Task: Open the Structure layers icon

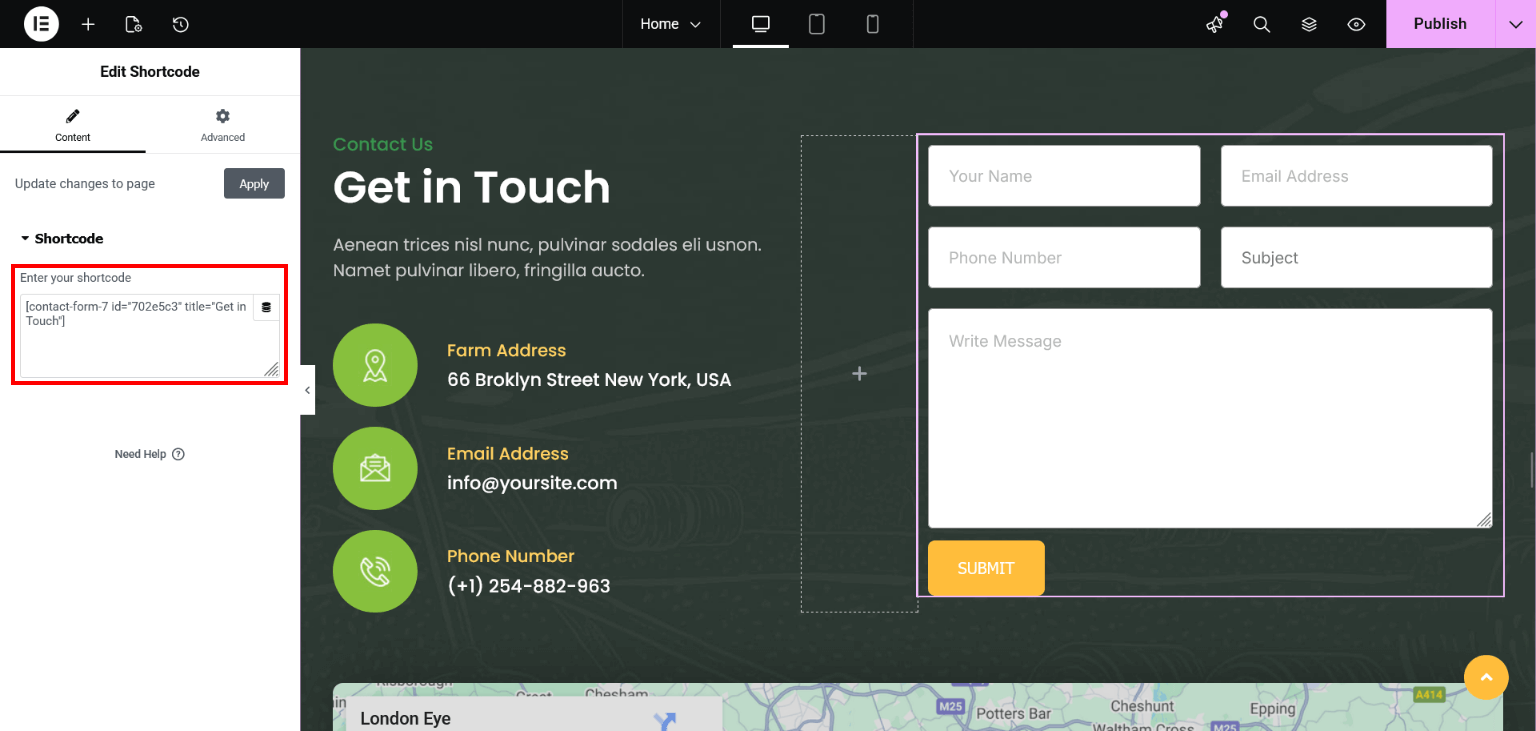Action: click(1309, 24)
